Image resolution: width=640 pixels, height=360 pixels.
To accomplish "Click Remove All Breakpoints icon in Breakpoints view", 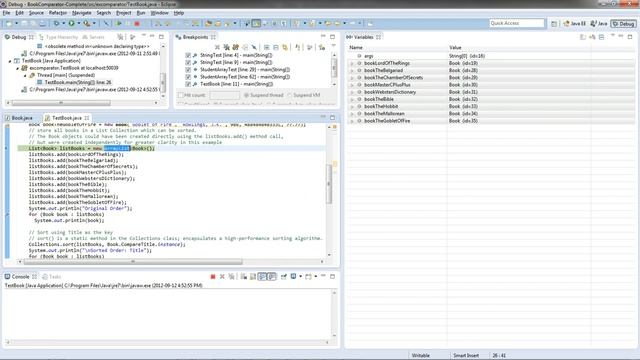I will [x=226, y=47].
